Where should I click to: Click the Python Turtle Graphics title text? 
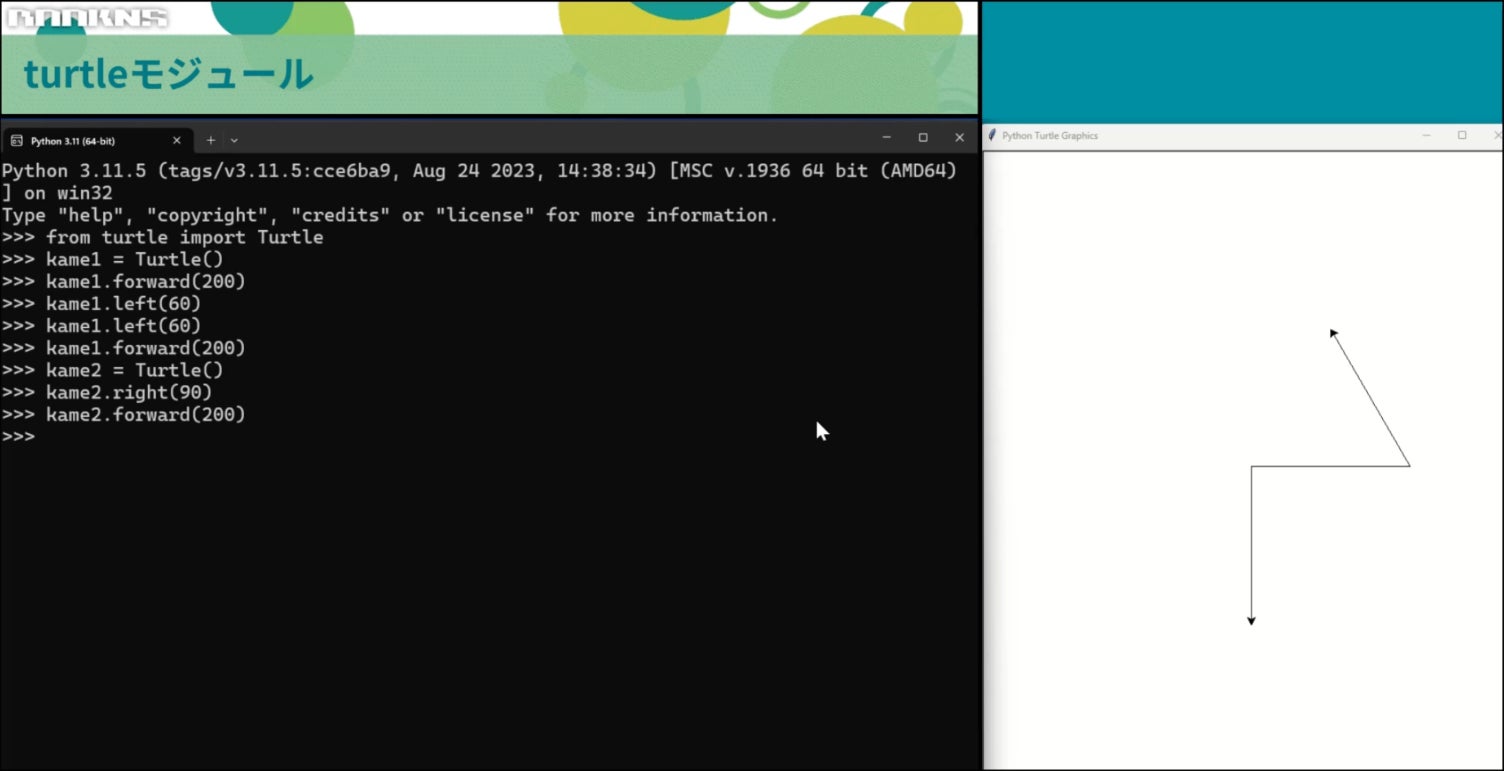[x=1050, y=135]
